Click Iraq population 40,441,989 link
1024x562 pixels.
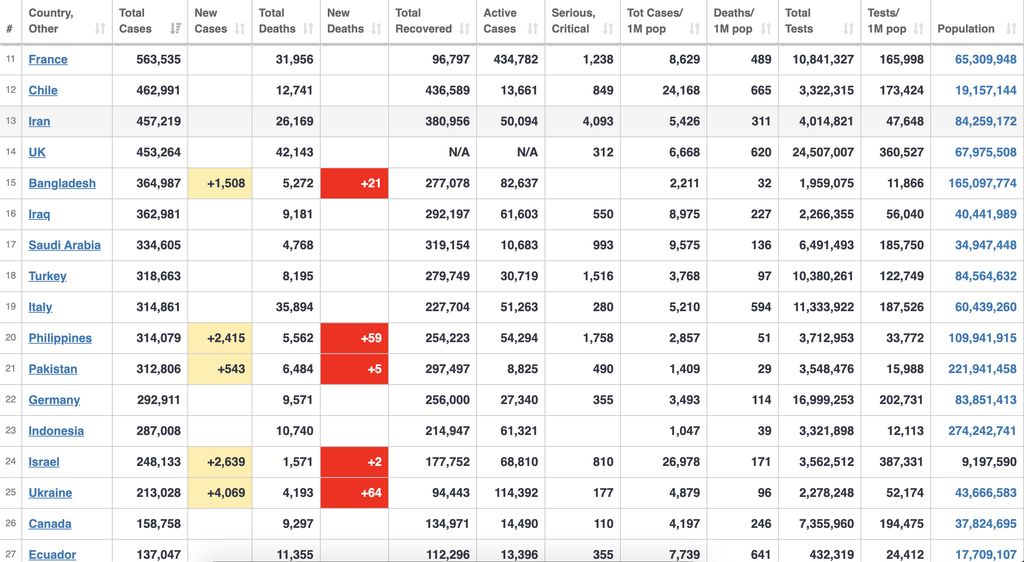coord(985,214)
